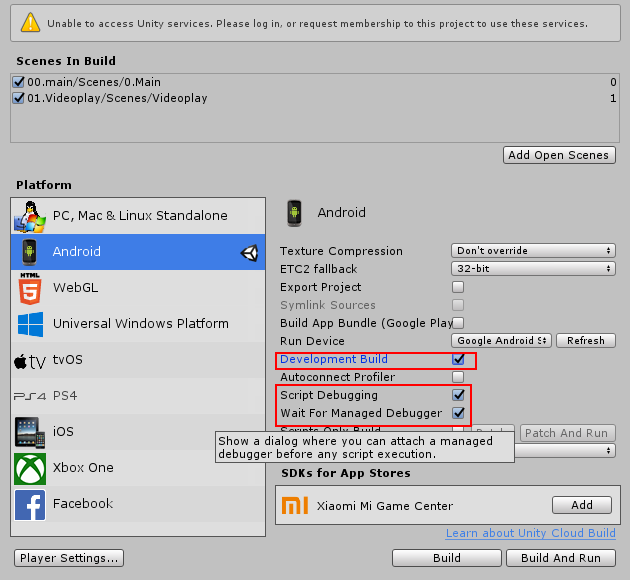Uncheck Wait For Managed Debugger checkbox
Screen dimensions: 630x580
pos(458,413)
